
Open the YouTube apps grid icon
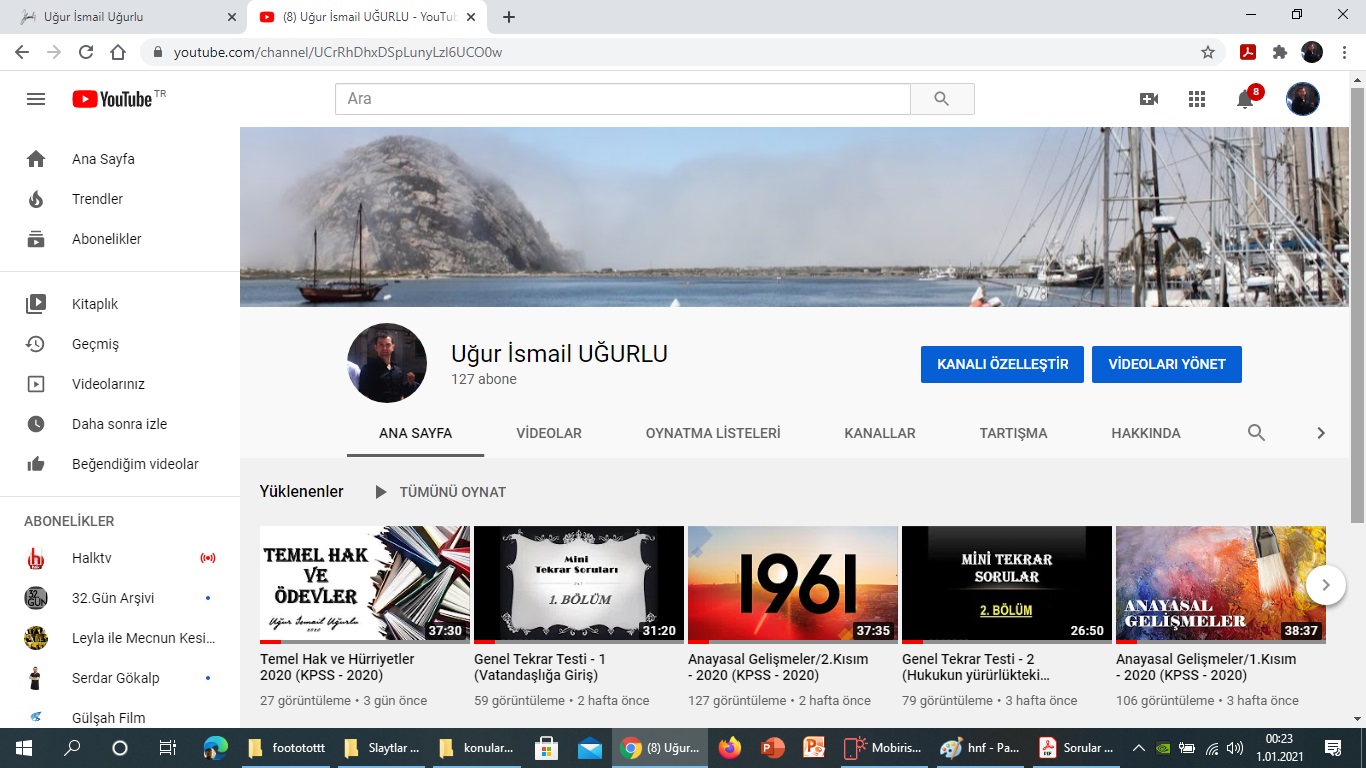tap(1197, 99)
